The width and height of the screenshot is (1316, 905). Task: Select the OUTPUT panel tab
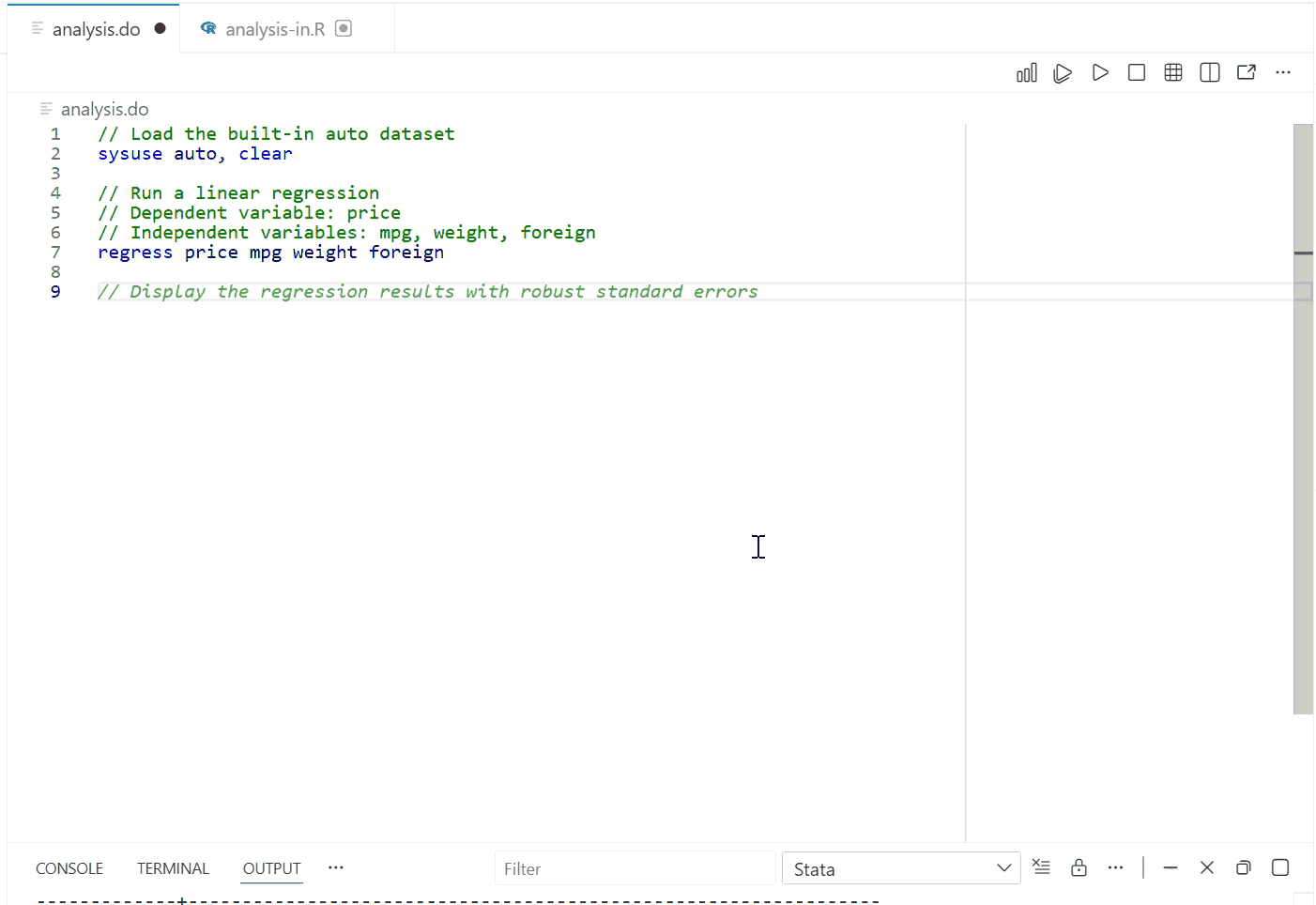tap(271, 868)
